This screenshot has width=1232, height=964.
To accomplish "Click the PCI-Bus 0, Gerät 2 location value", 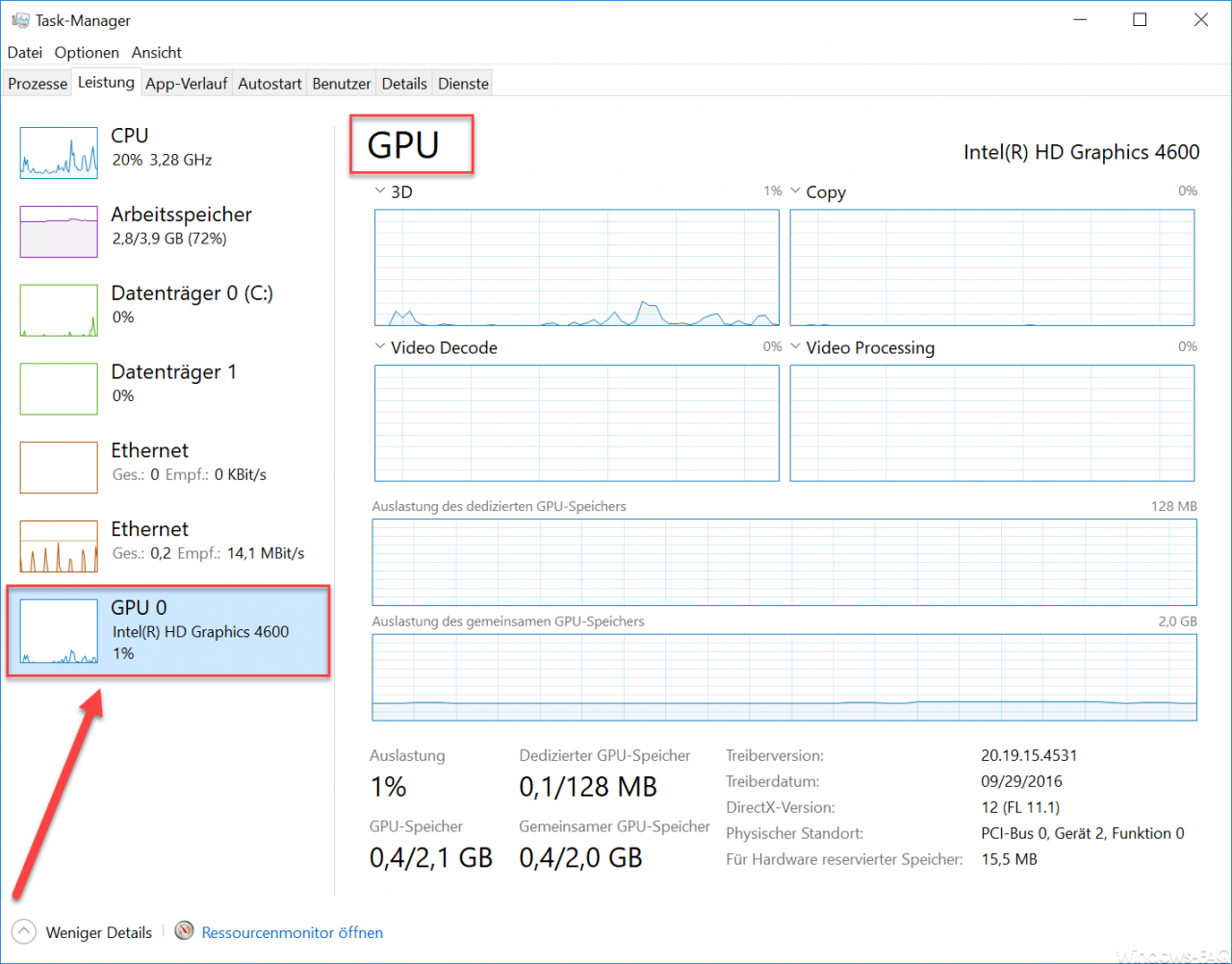I will [x=1083, y=833].
